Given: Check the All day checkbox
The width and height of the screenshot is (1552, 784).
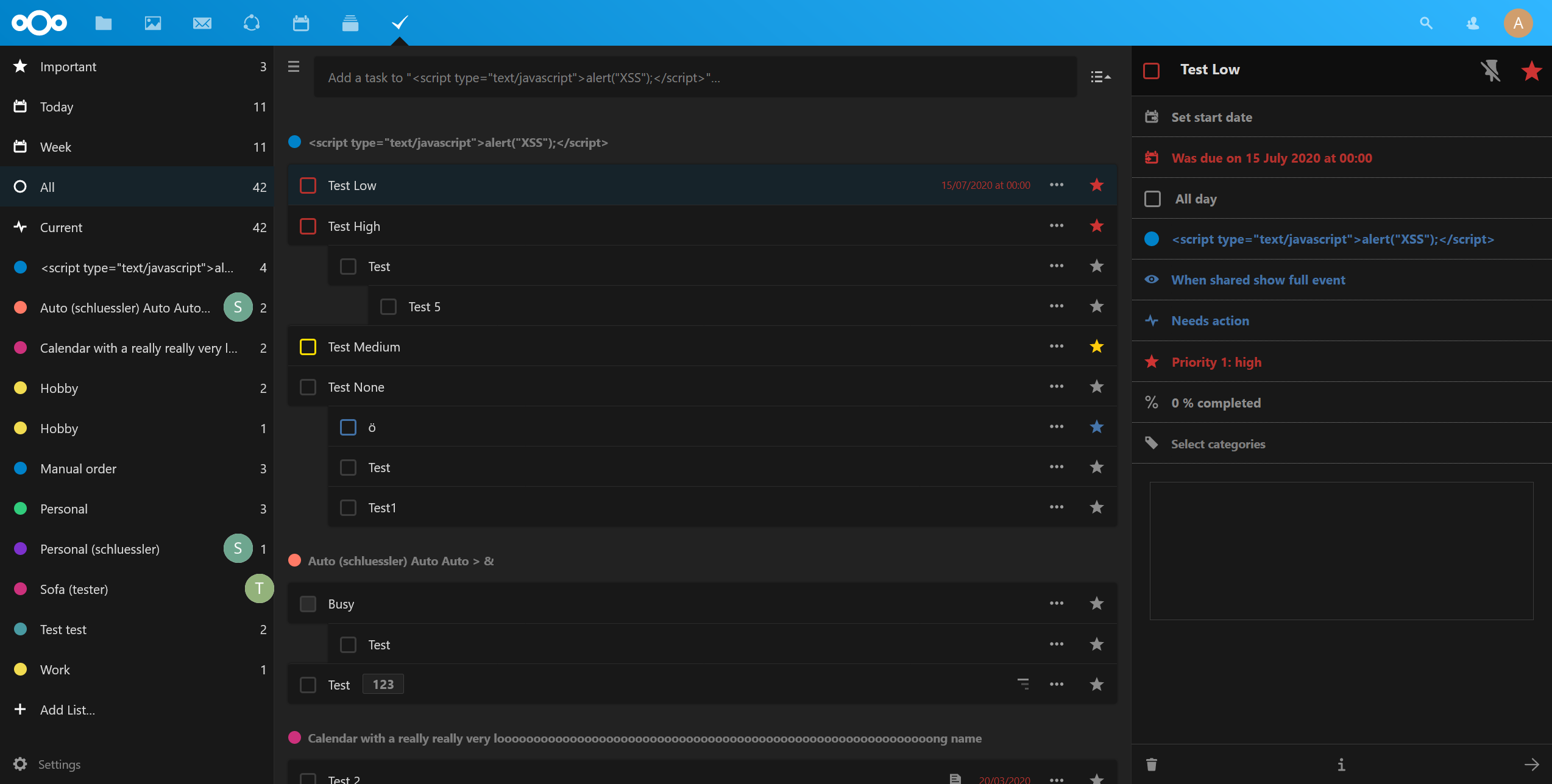Looking at the screenshot, I should (x=1152, y=199).
